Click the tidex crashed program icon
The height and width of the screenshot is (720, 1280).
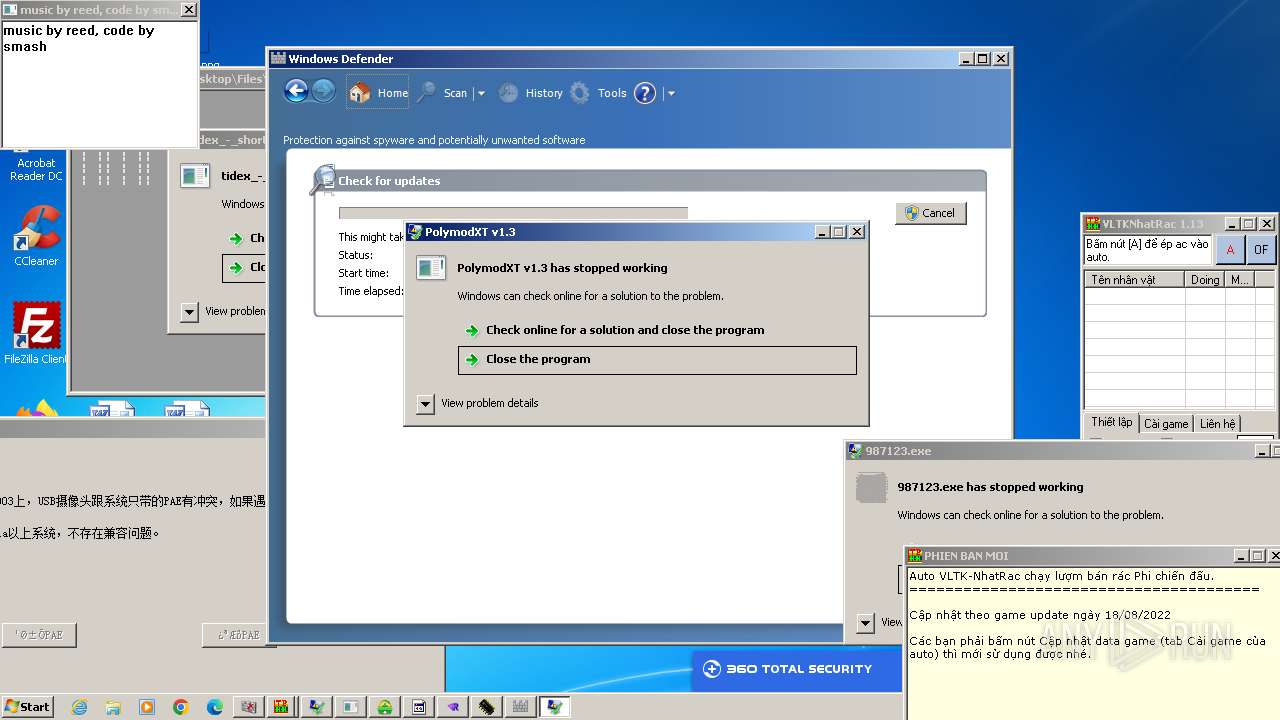click(194, 176)
